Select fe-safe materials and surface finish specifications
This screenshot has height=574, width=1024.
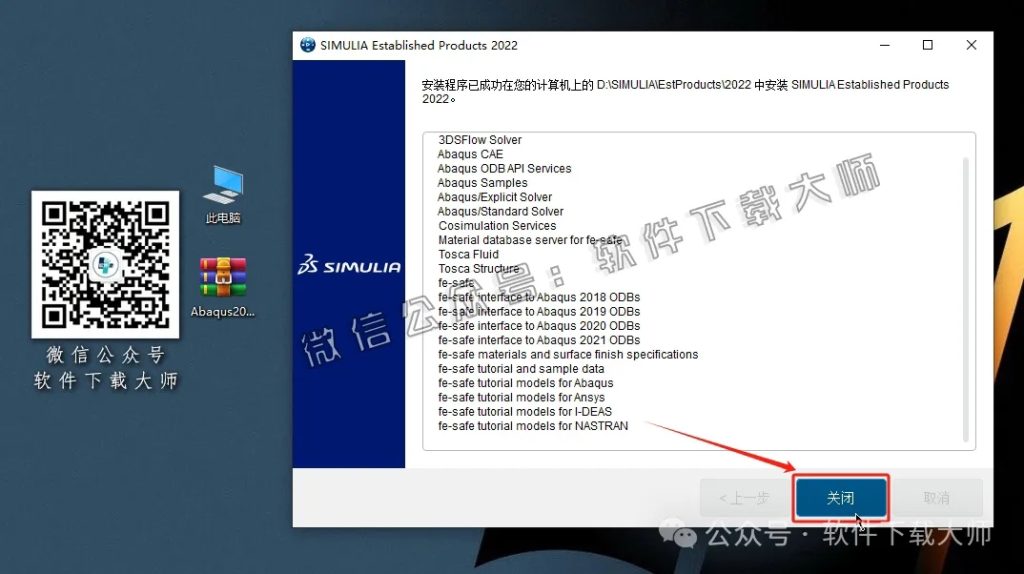tap(568, 355)
